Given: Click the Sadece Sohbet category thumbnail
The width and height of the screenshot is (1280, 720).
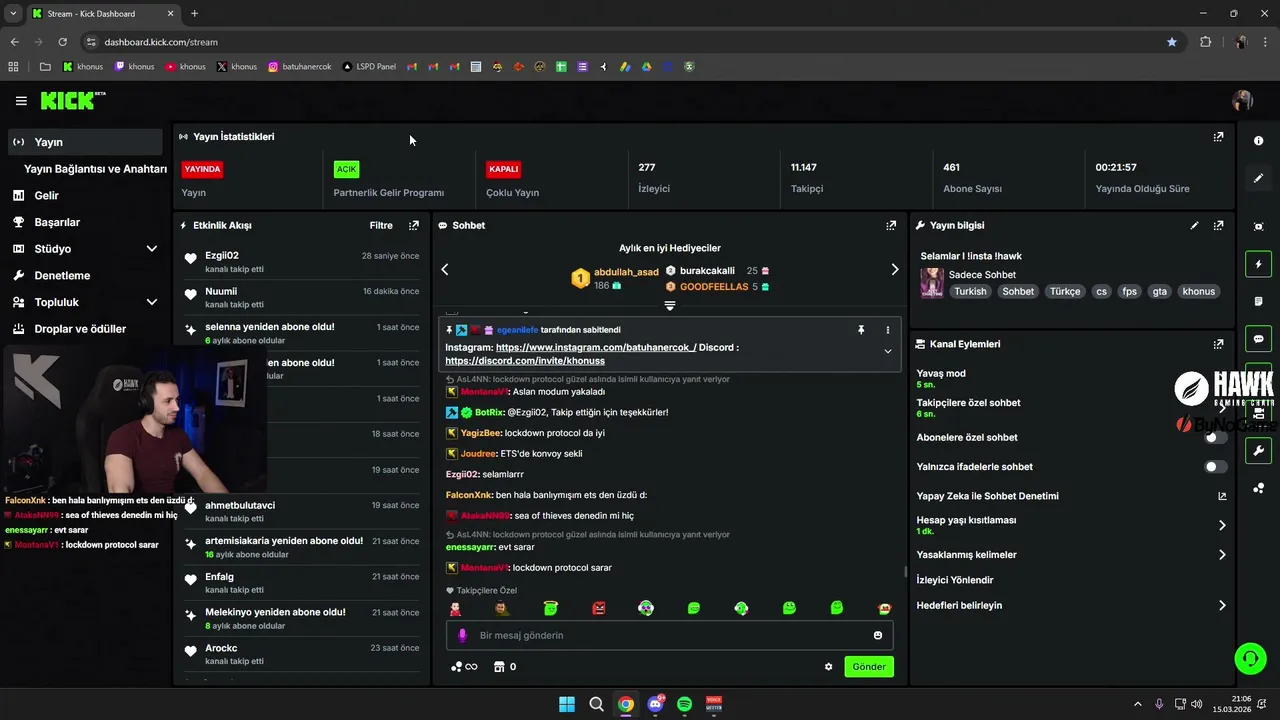Looking at the screenshot, I should (x=932, y=283).
